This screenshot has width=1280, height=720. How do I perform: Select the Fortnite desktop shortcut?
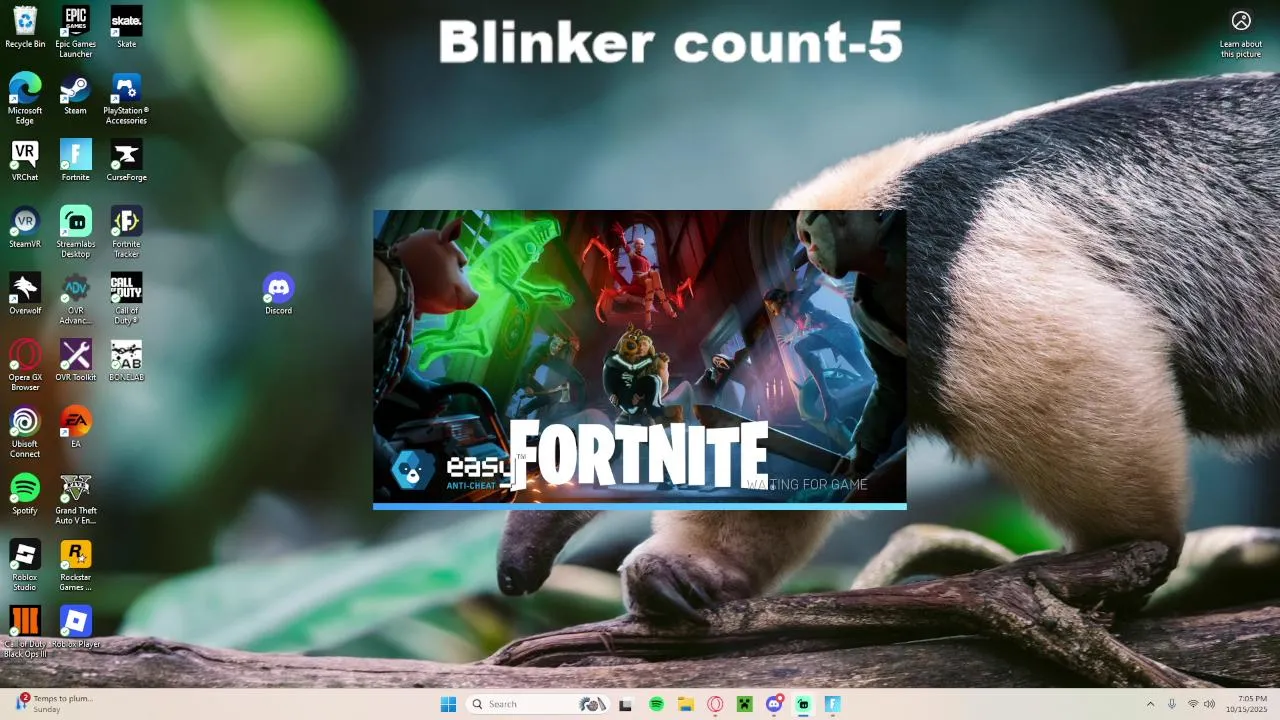pos(76,160)
